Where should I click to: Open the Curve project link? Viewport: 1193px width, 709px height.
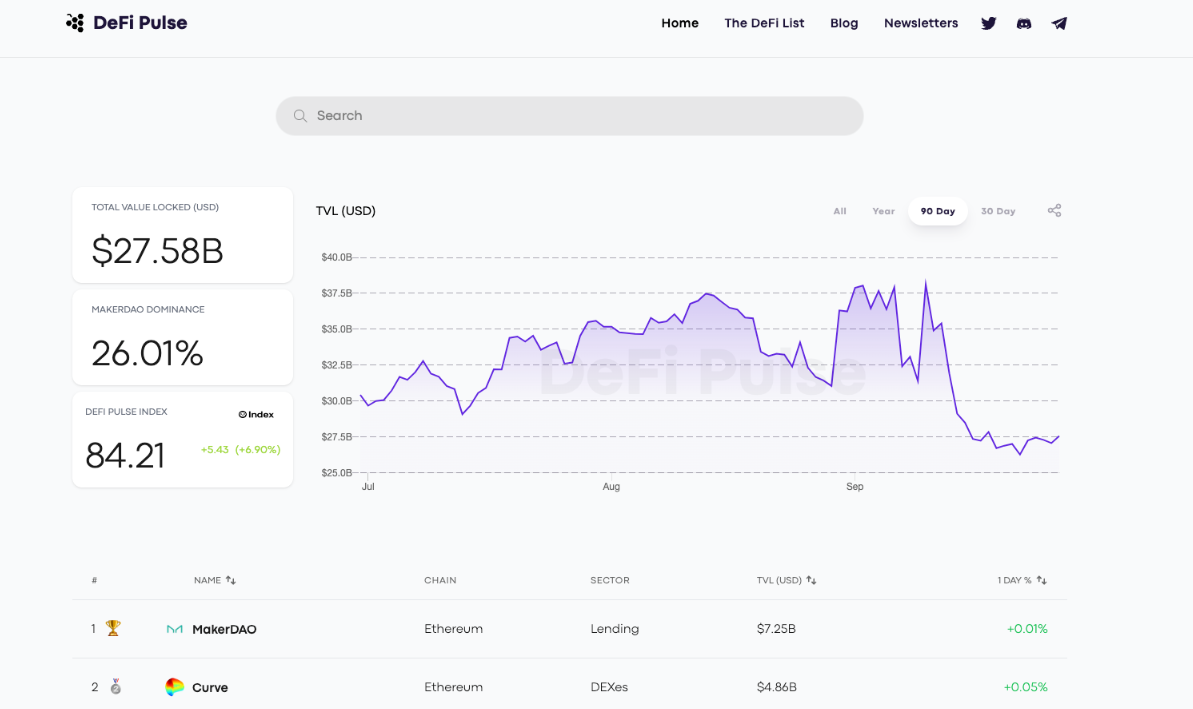[210, 688]
